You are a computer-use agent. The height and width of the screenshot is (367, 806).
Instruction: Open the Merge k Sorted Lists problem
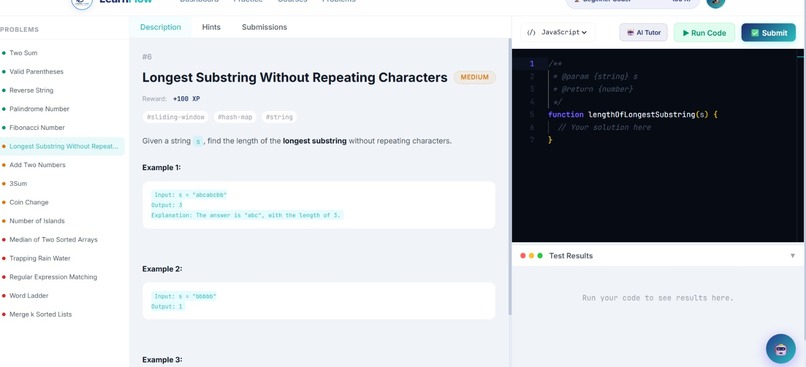tap(62, 315)
